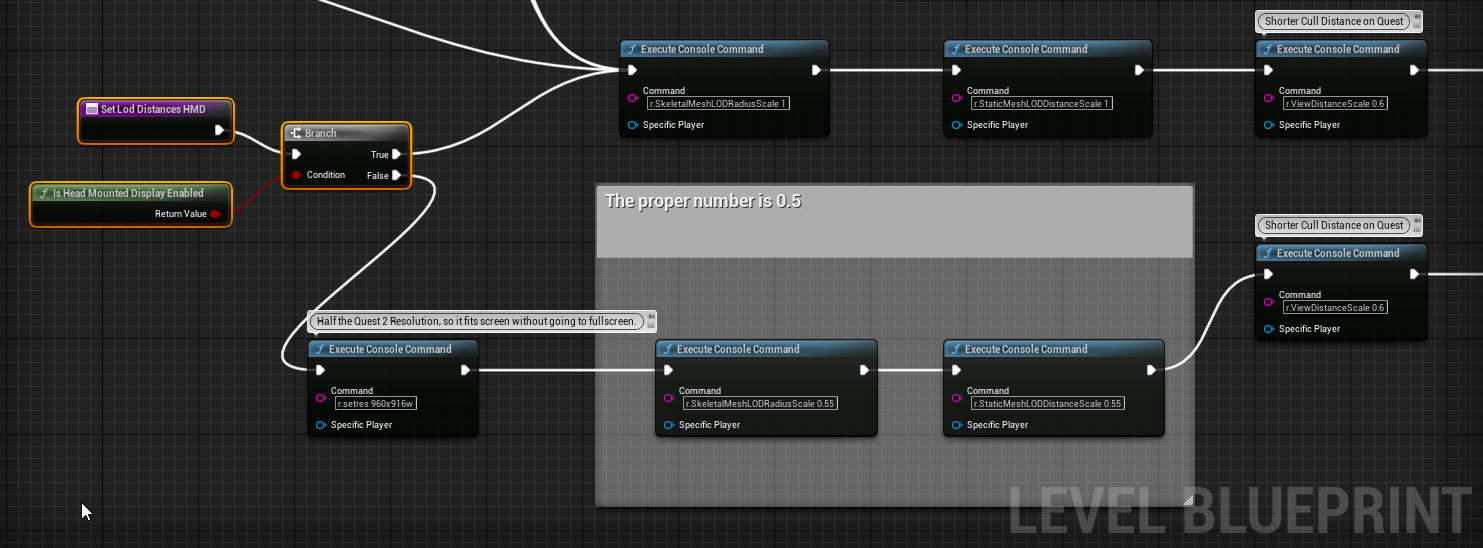Select the Set Lod Distances HMD event node

(155, 109)
